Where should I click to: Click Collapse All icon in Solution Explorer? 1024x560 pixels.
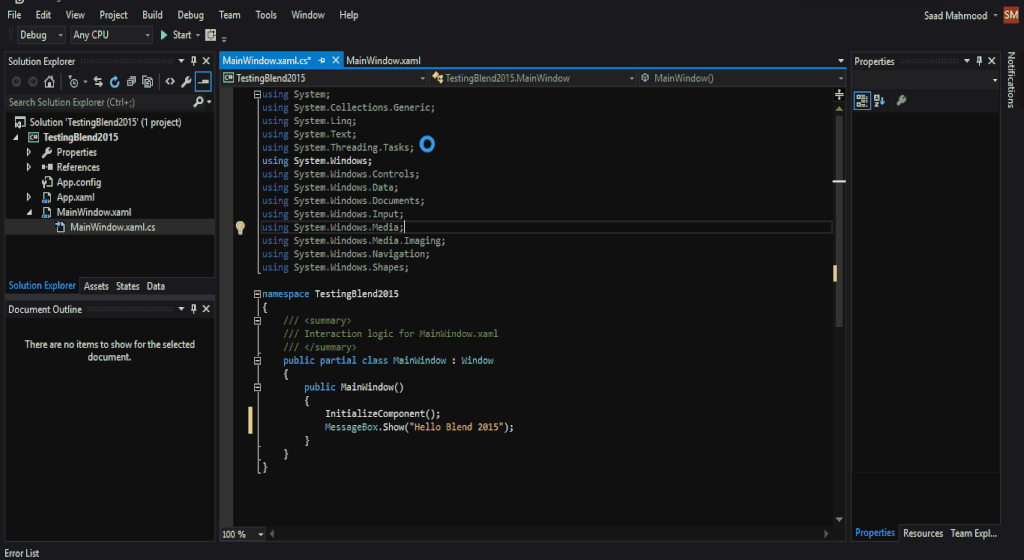[x=131, y=82]
